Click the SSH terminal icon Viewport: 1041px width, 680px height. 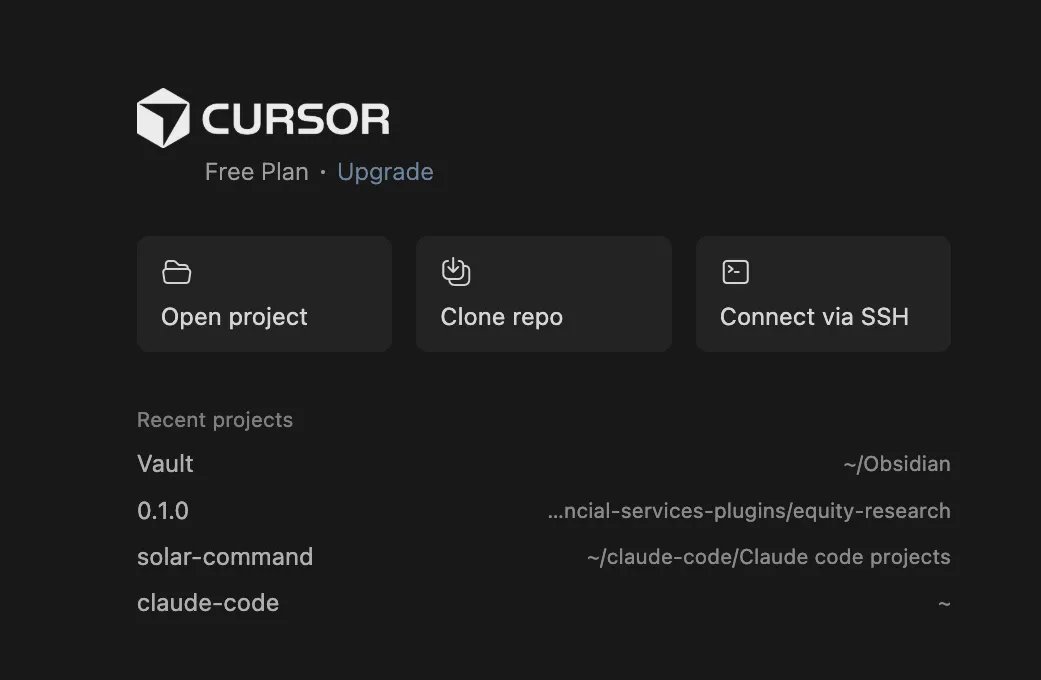click(x=736, y=272)
